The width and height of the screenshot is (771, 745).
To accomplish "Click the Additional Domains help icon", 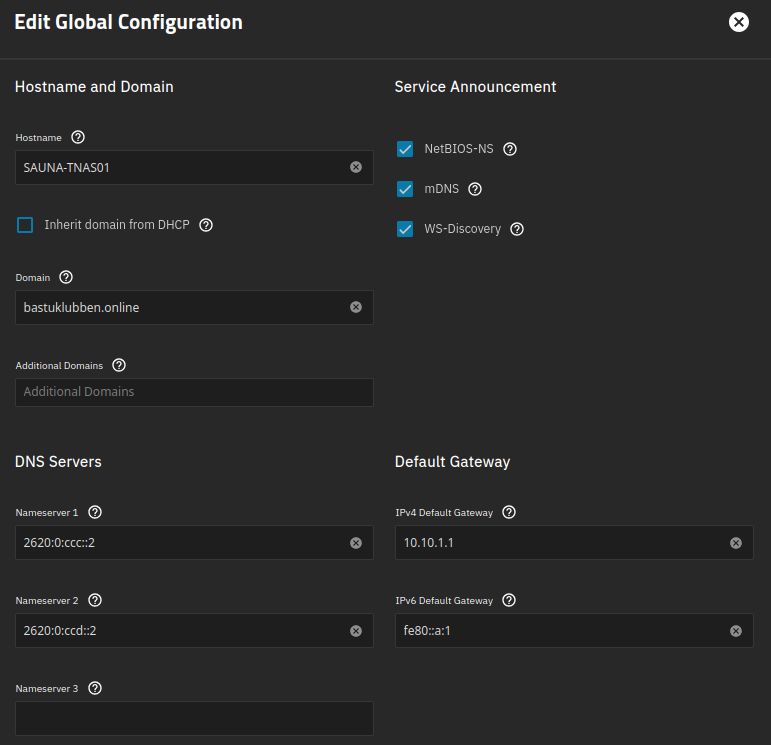I will pos(119,365).
